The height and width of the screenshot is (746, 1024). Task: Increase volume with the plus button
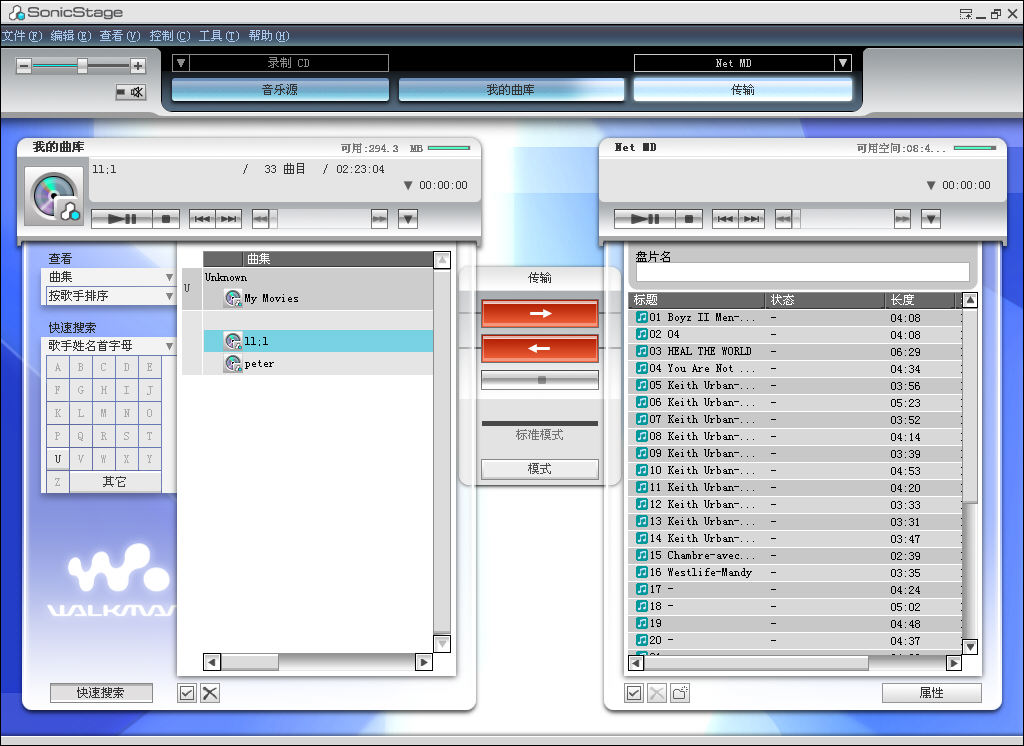coord(138,65)
